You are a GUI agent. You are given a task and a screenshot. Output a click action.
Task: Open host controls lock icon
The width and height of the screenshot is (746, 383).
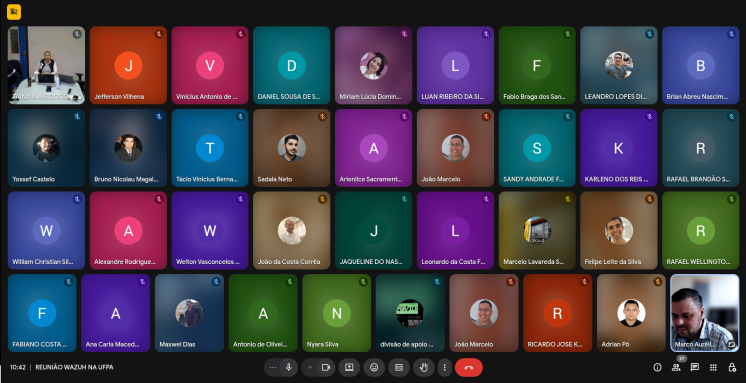732,367
